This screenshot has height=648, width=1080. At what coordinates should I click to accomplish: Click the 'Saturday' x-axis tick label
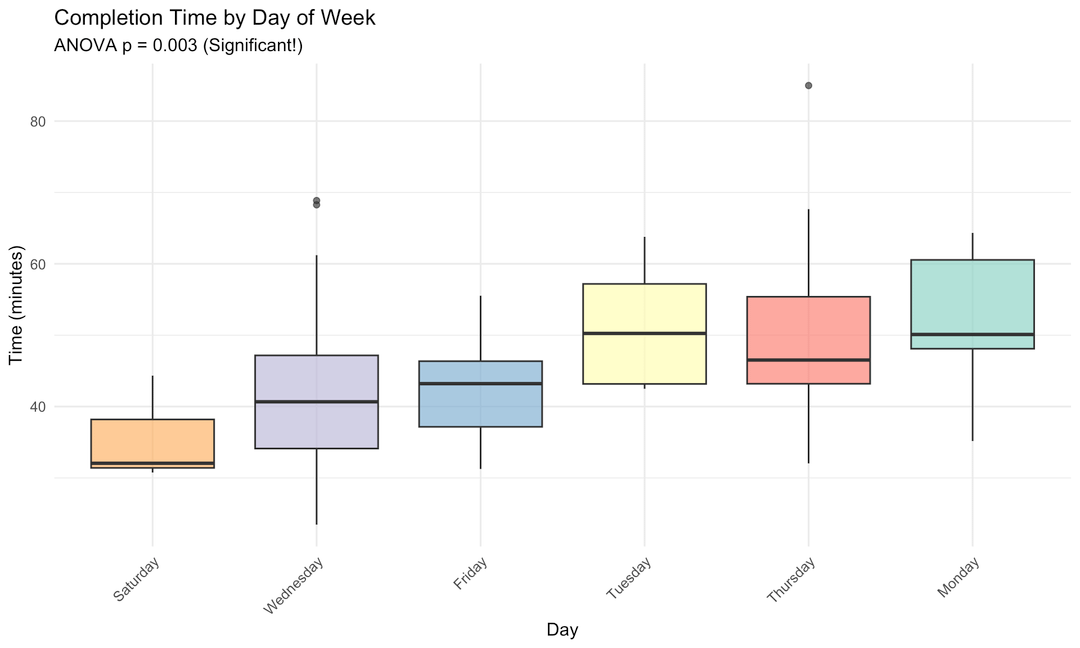(136, 580)
